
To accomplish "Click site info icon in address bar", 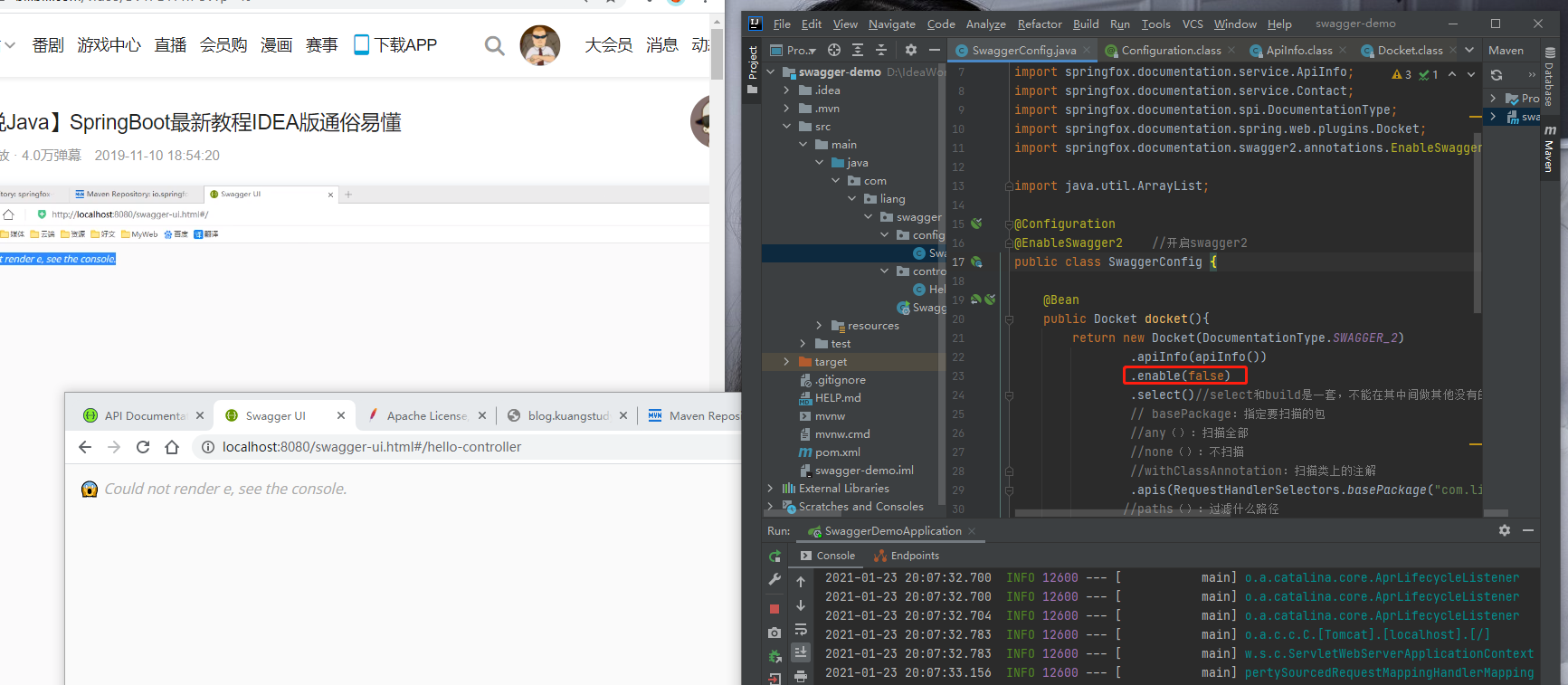I will click(207, 447).
